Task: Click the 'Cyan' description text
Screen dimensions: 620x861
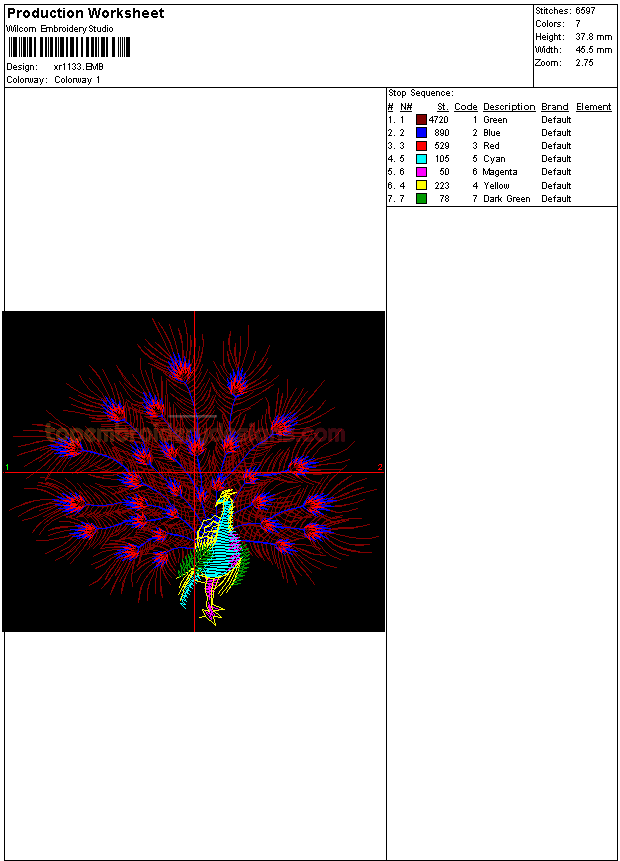Action: pos(494,159)
